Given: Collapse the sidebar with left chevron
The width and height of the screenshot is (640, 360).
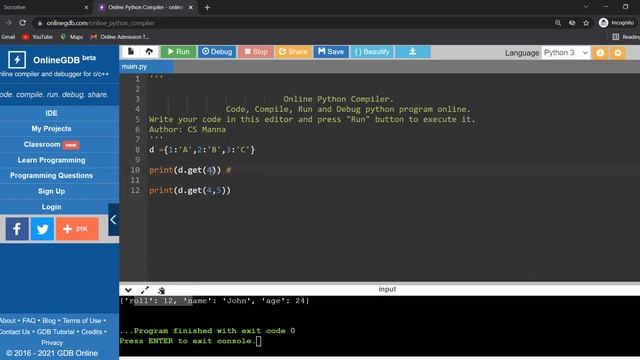Looking at the screenshot, I should (113, 220).
